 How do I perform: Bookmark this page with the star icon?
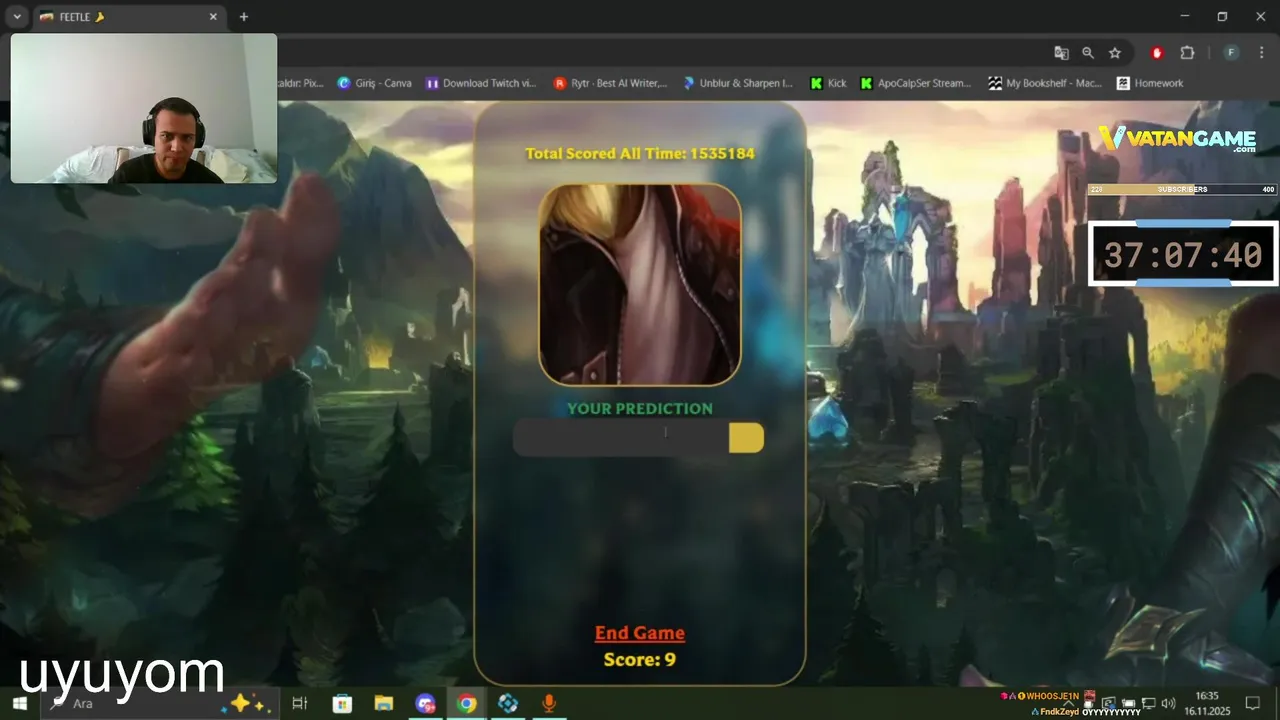click(1115, 53)
